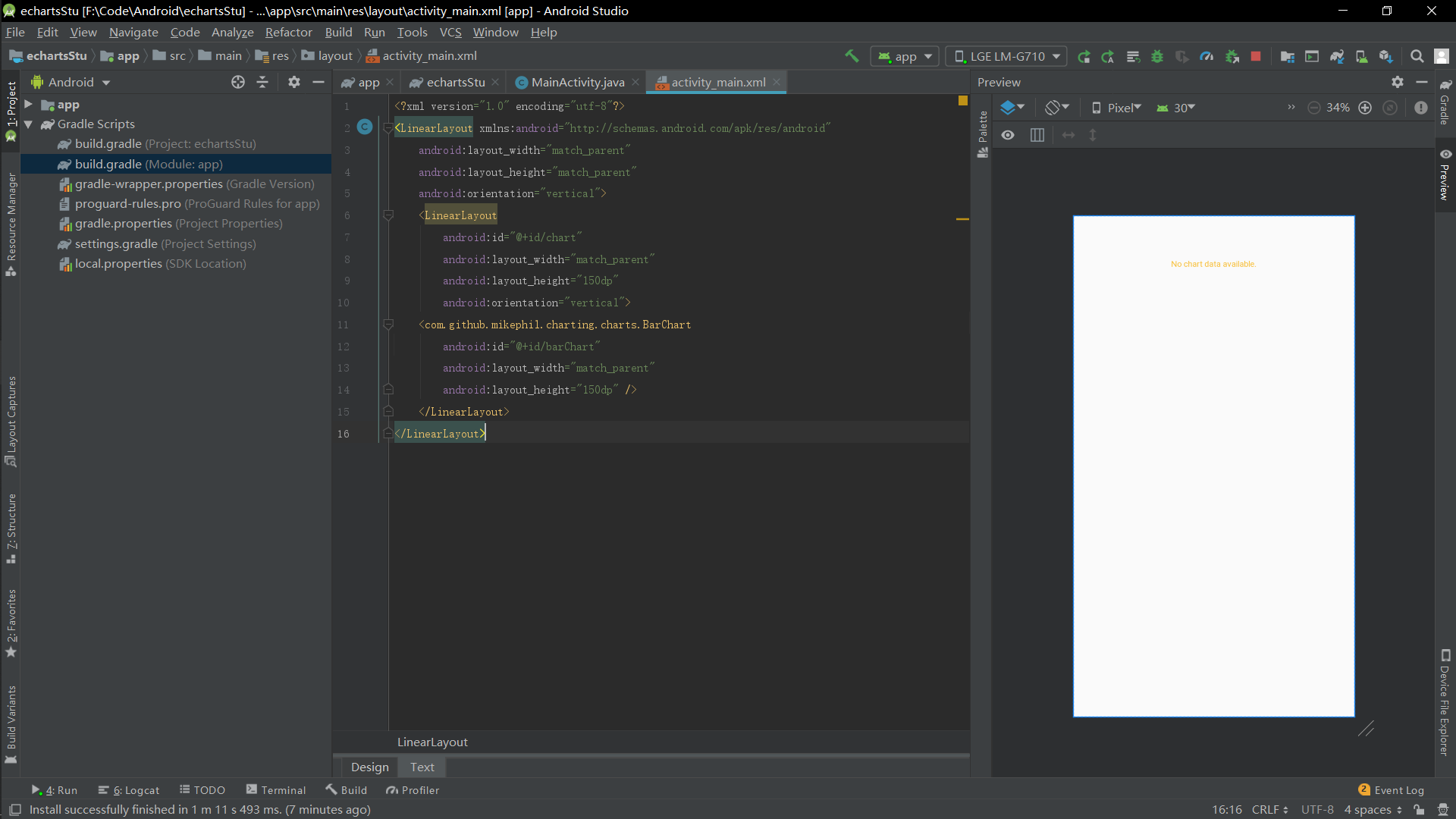Open Project Structure toolbar icon
1456x819 pixels.
1287,56
